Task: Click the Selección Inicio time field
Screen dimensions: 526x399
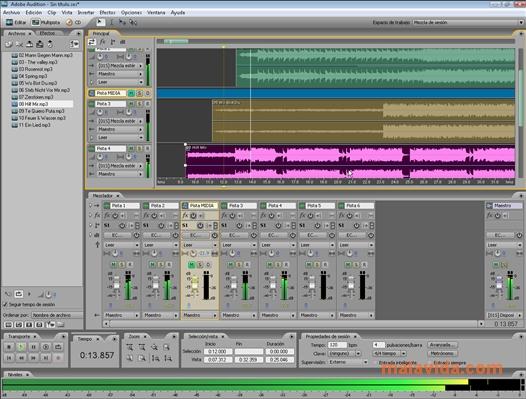Action: point(218,351)
